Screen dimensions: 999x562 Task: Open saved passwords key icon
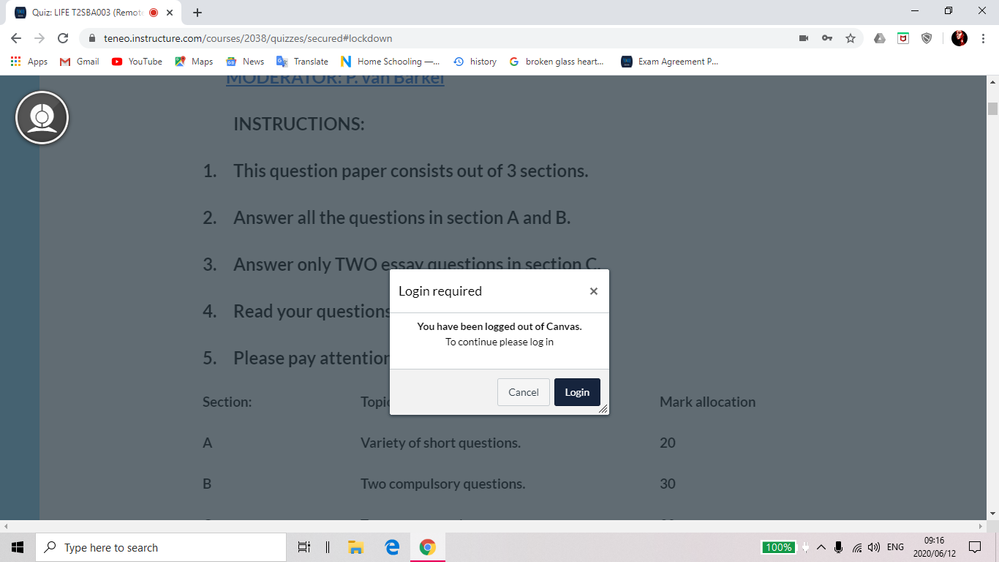click(x=827, y=38)
